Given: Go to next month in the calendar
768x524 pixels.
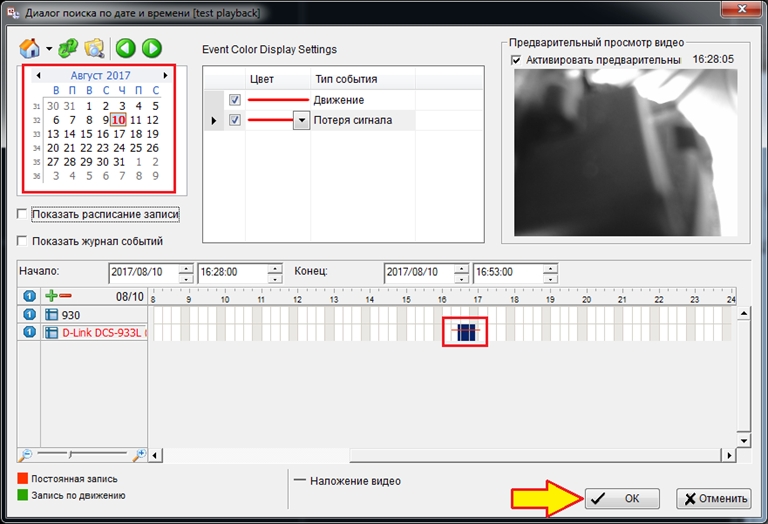Looking at the screenshot, I should [x=166, y=75].
